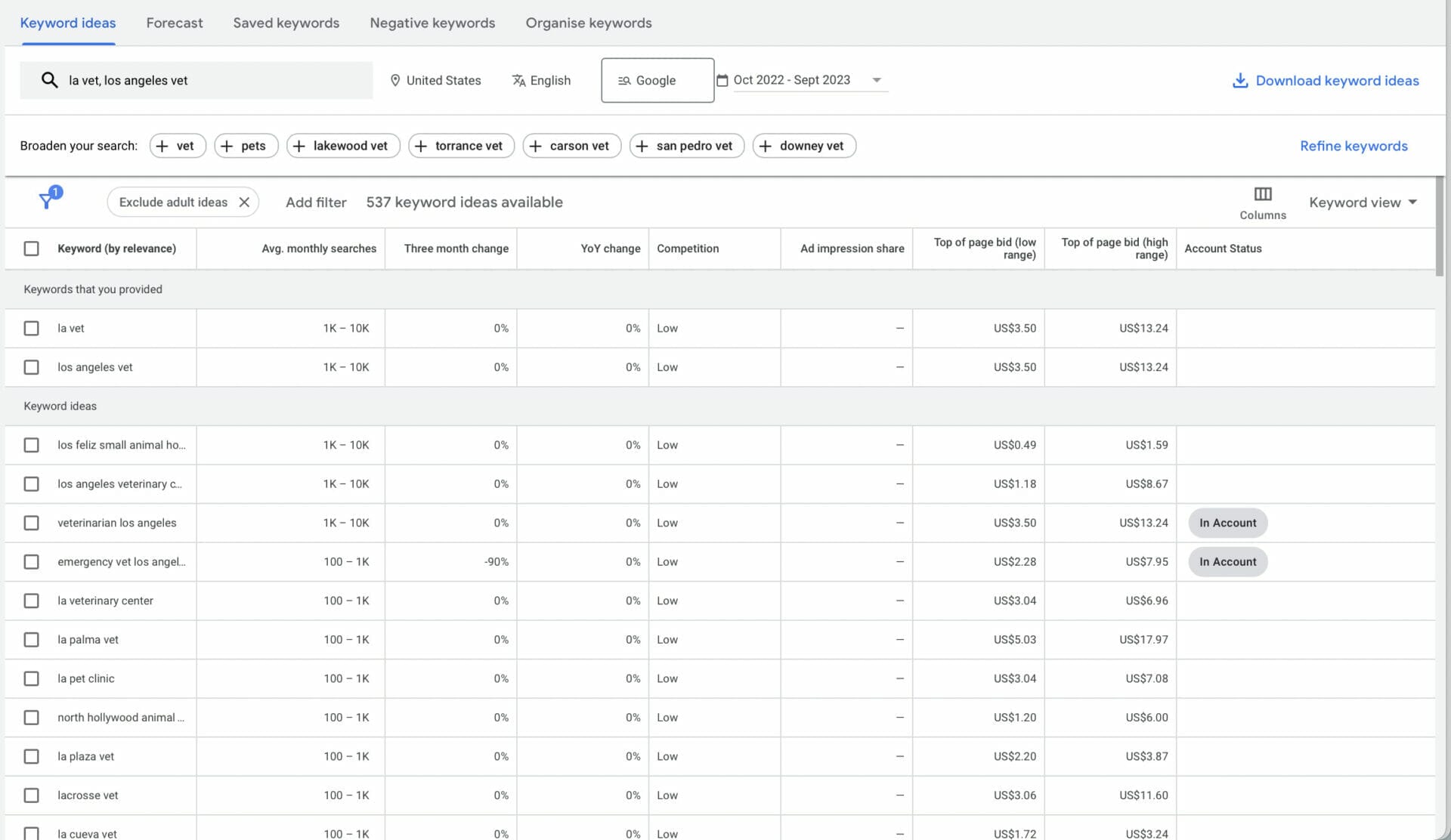The width and height of the screenshot is (1451, 840).
Task: Click the download arrow icon
Action: 1239,80
